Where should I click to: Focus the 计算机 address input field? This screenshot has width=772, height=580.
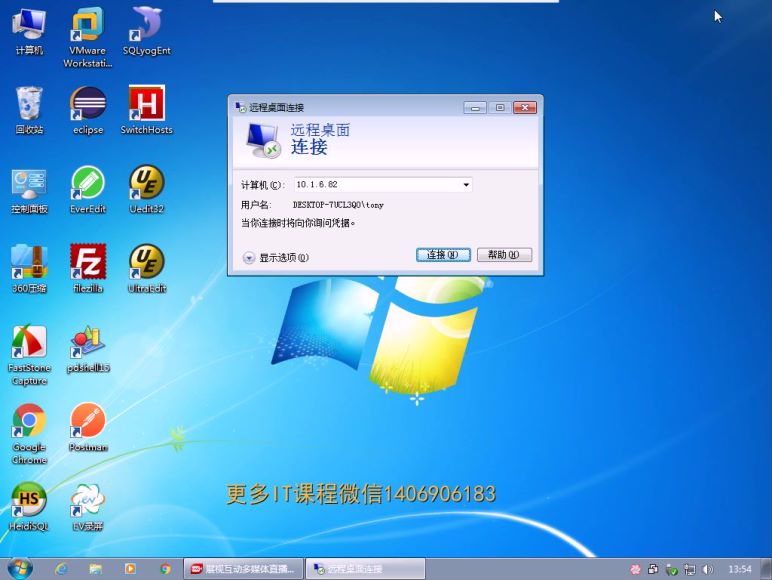(x=383, y=185)
